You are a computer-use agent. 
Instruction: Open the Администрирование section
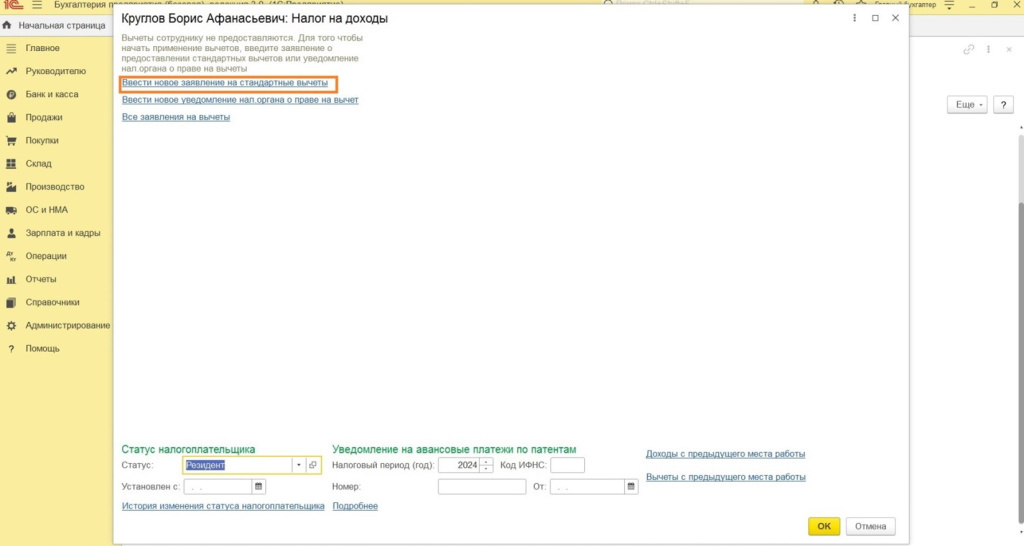pyautogui.click(x=67, y=325)
